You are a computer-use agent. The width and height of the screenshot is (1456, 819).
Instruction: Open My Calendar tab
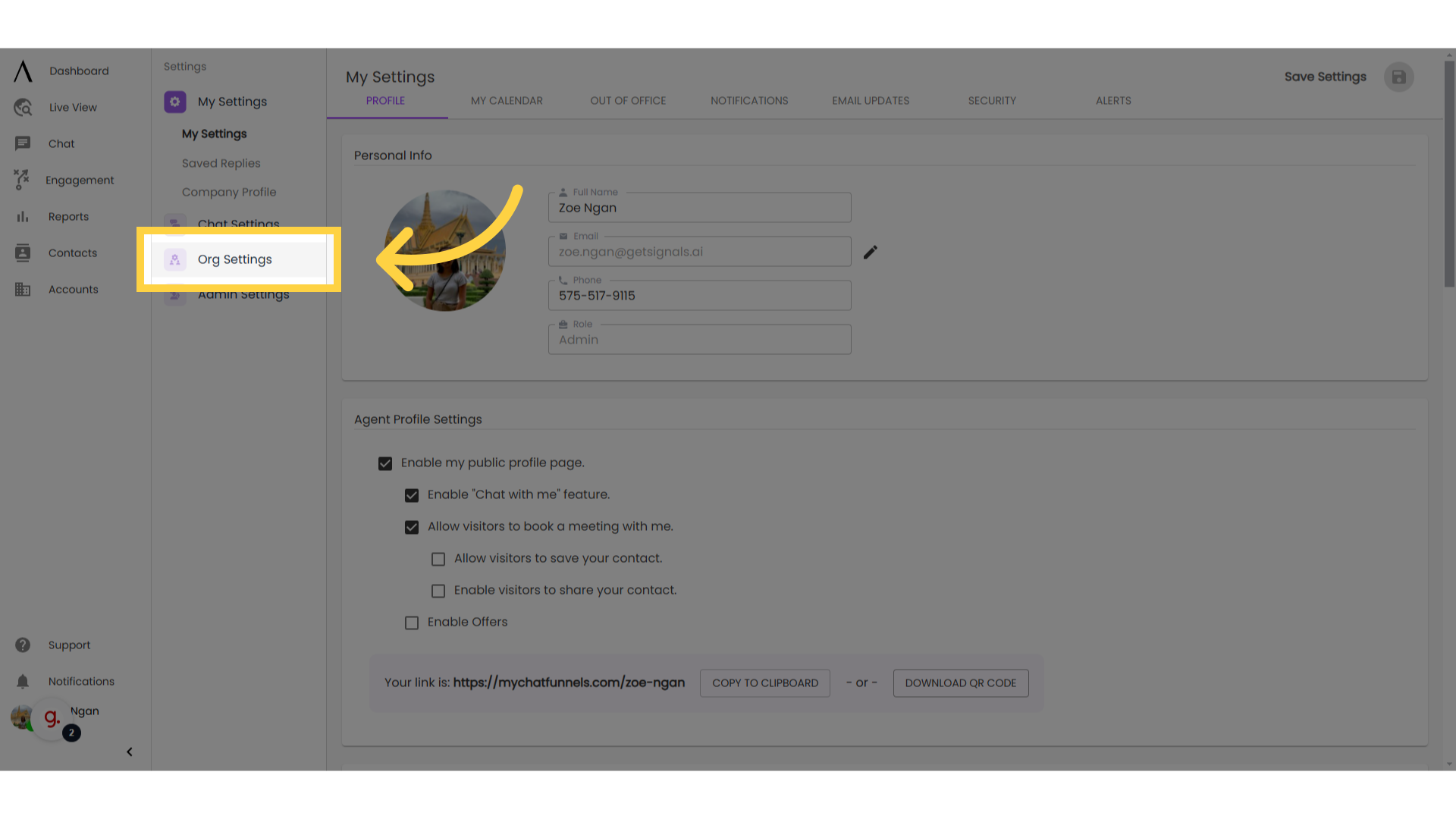coord(507,100)
